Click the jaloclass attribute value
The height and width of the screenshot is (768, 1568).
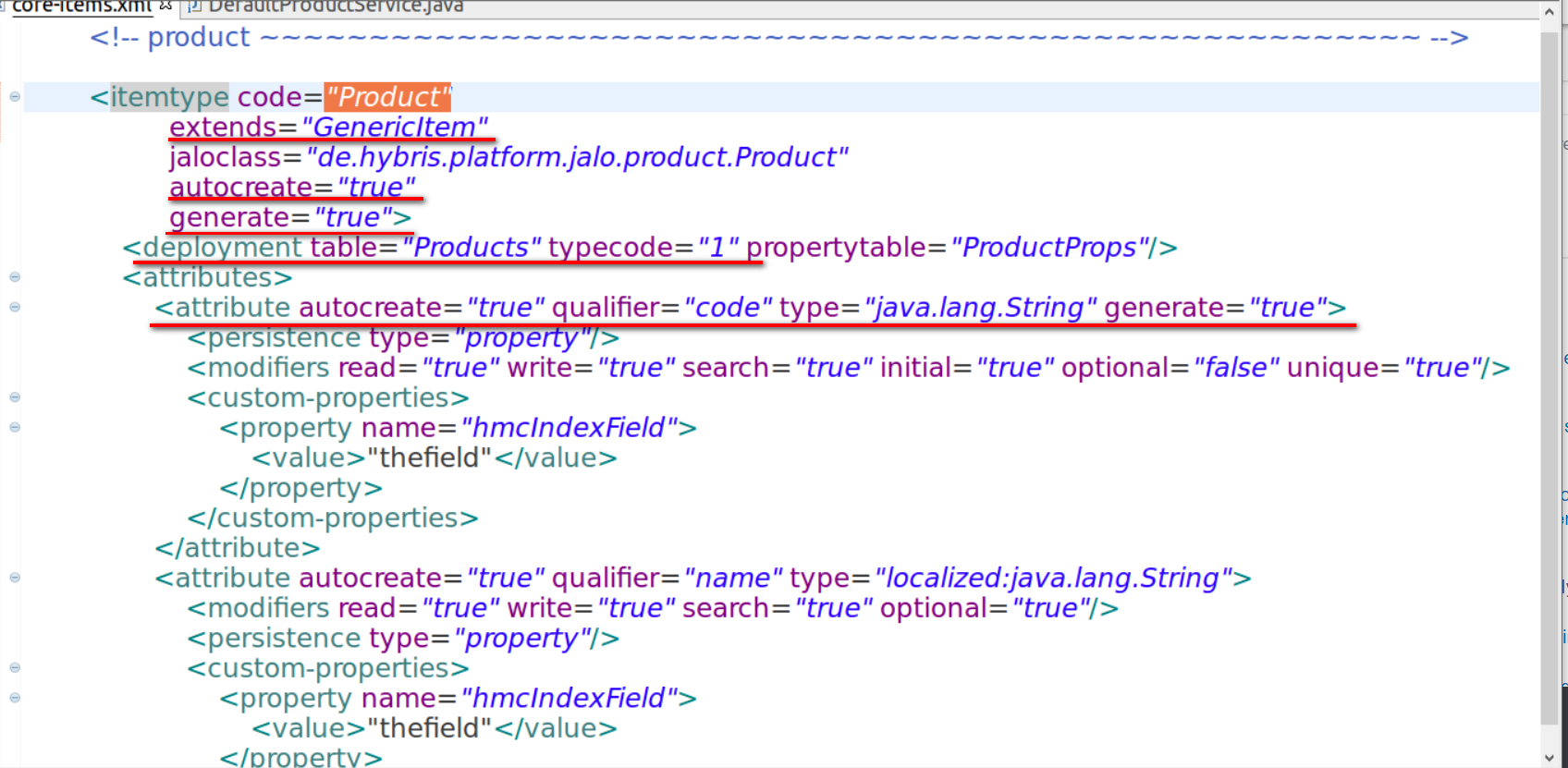point(577,158)
